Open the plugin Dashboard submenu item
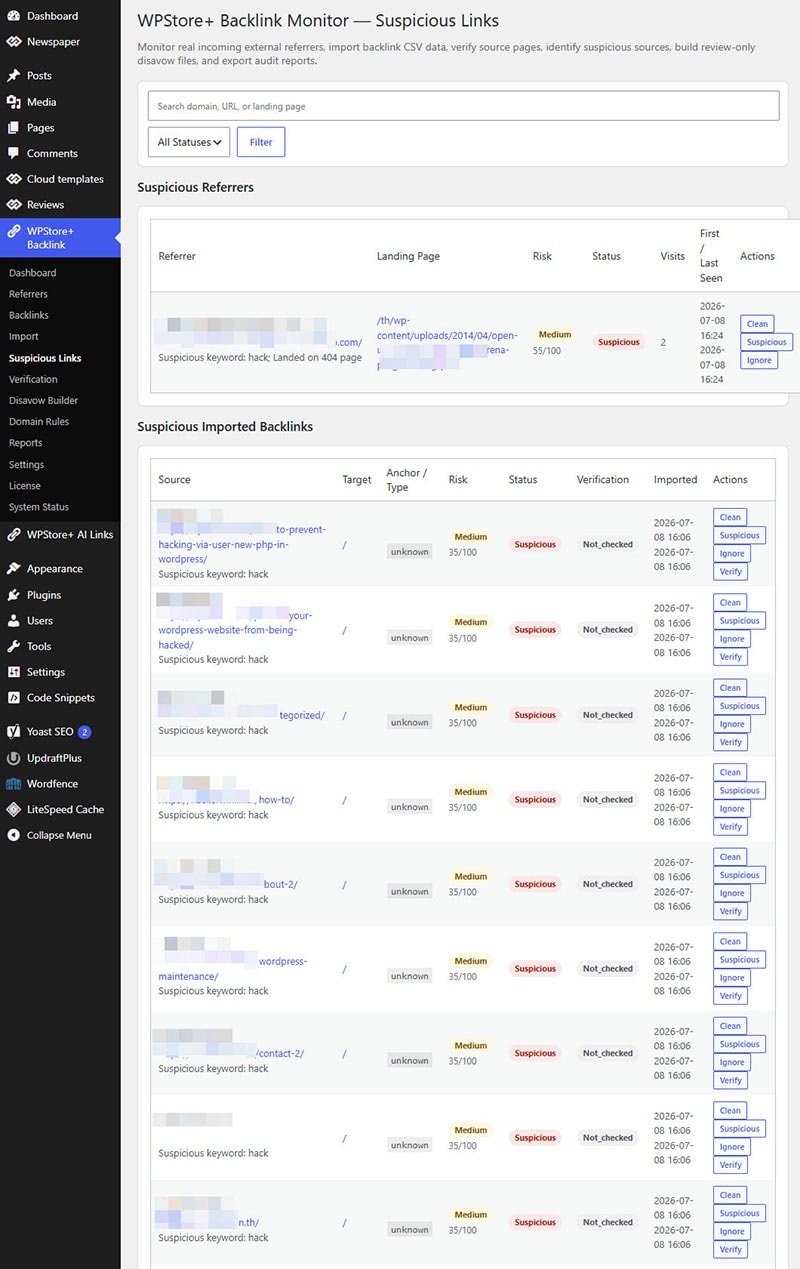Image resolution: width=800 pixels, height=1269 pixels. point(32,273)
